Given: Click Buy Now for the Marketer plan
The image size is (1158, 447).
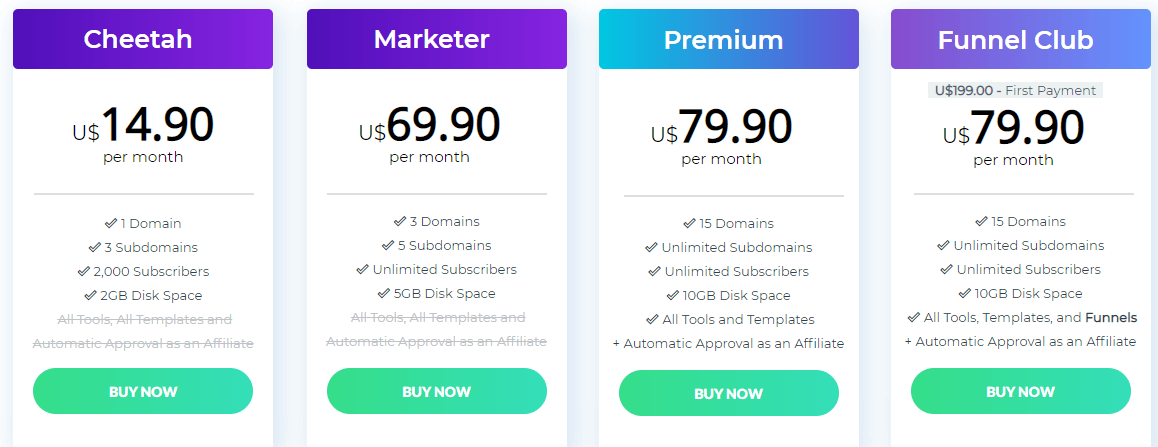Looking at the screenshot, I should (436, 391).
